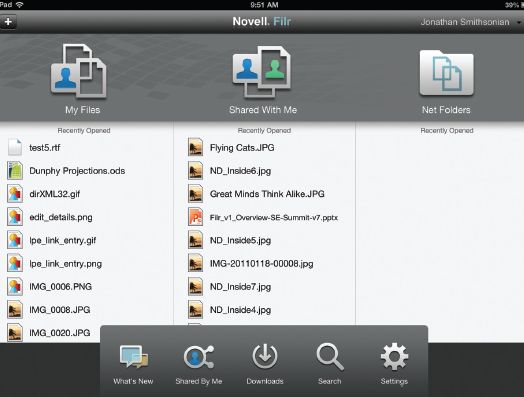Open file name Great Minds Think Alike.JPG
The image size is (524, 397).
(x=267, y=194)
